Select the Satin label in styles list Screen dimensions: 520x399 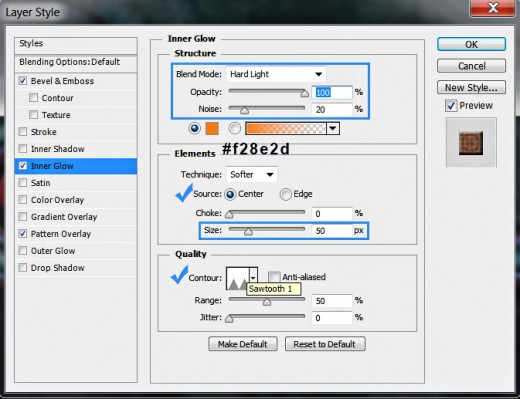[x=40, y=183]
